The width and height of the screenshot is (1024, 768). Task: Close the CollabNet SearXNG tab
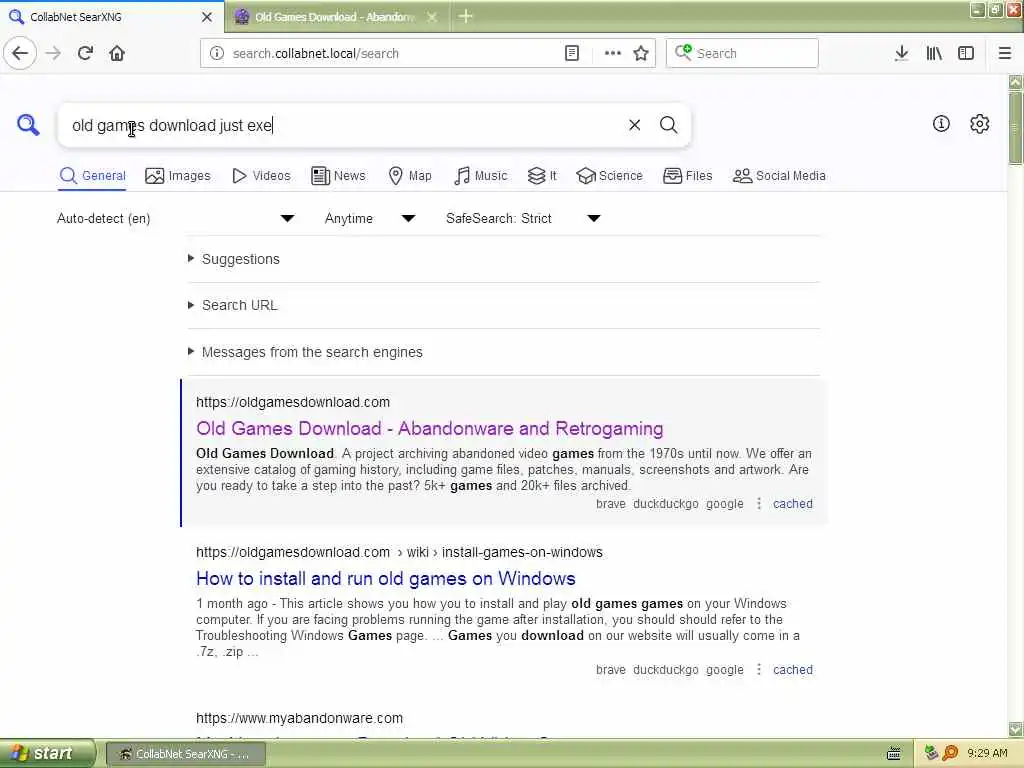207,17
